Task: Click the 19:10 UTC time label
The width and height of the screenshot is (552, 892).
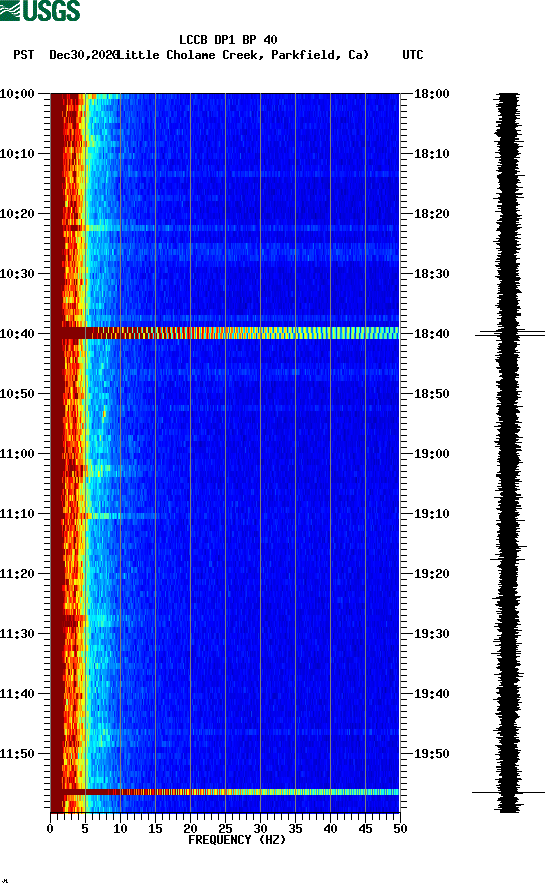Action: point(432,514)
